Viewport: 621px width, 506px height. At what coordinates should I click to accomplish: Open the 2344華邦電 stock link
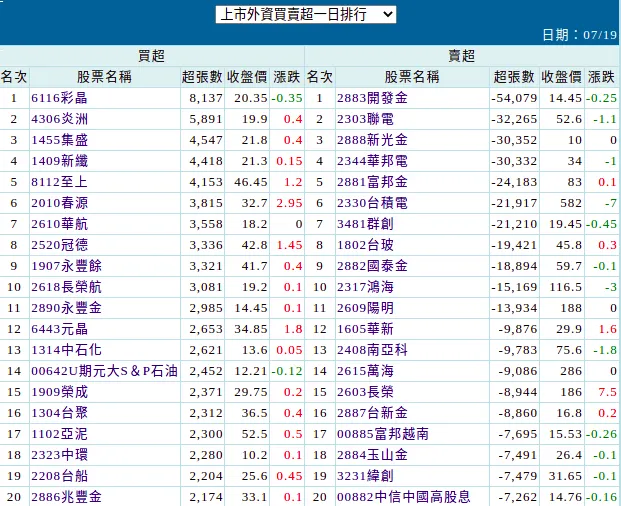(x=372, y=161)
